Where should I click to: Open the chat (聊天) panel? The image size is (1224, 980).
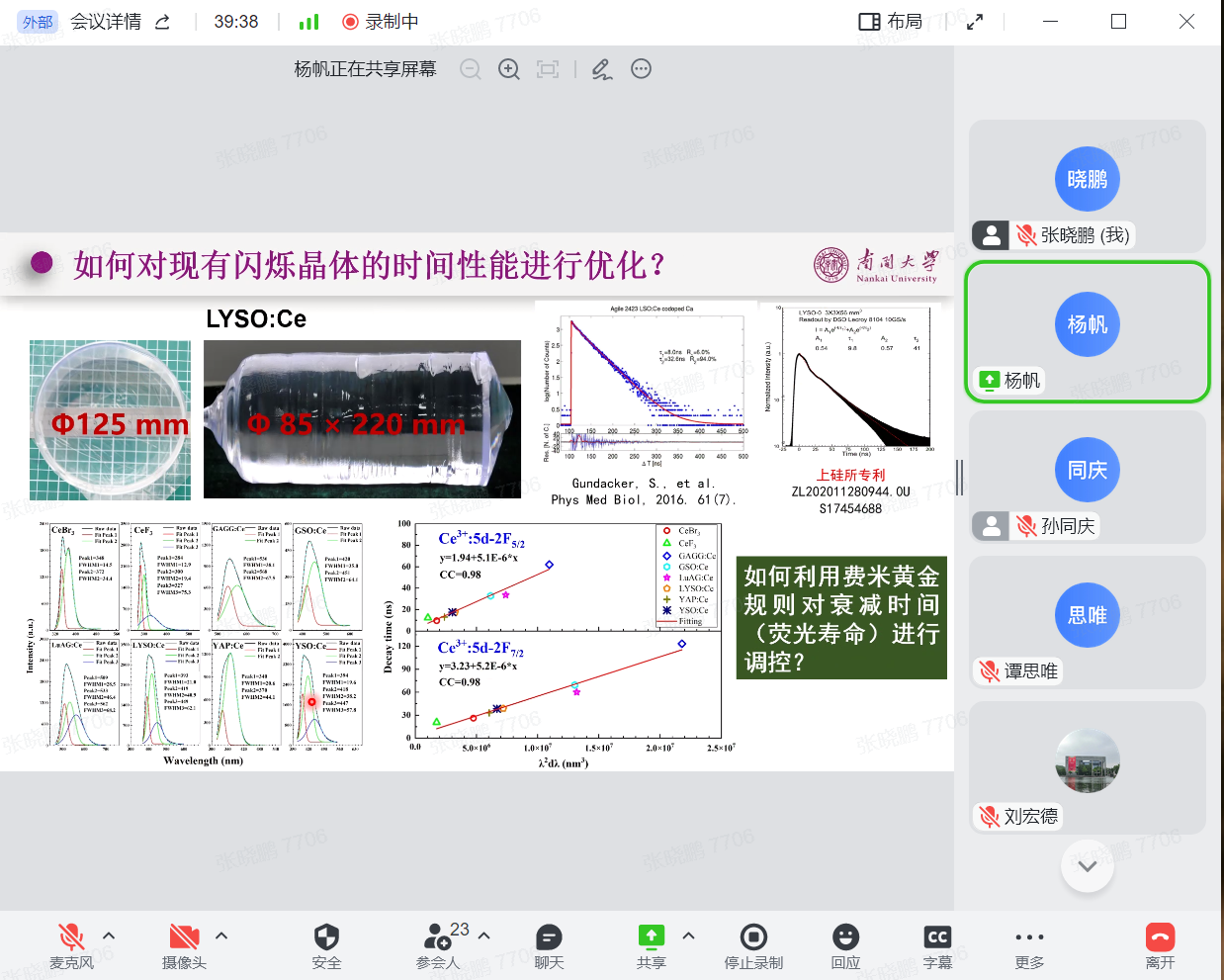[x=549, y=937]
